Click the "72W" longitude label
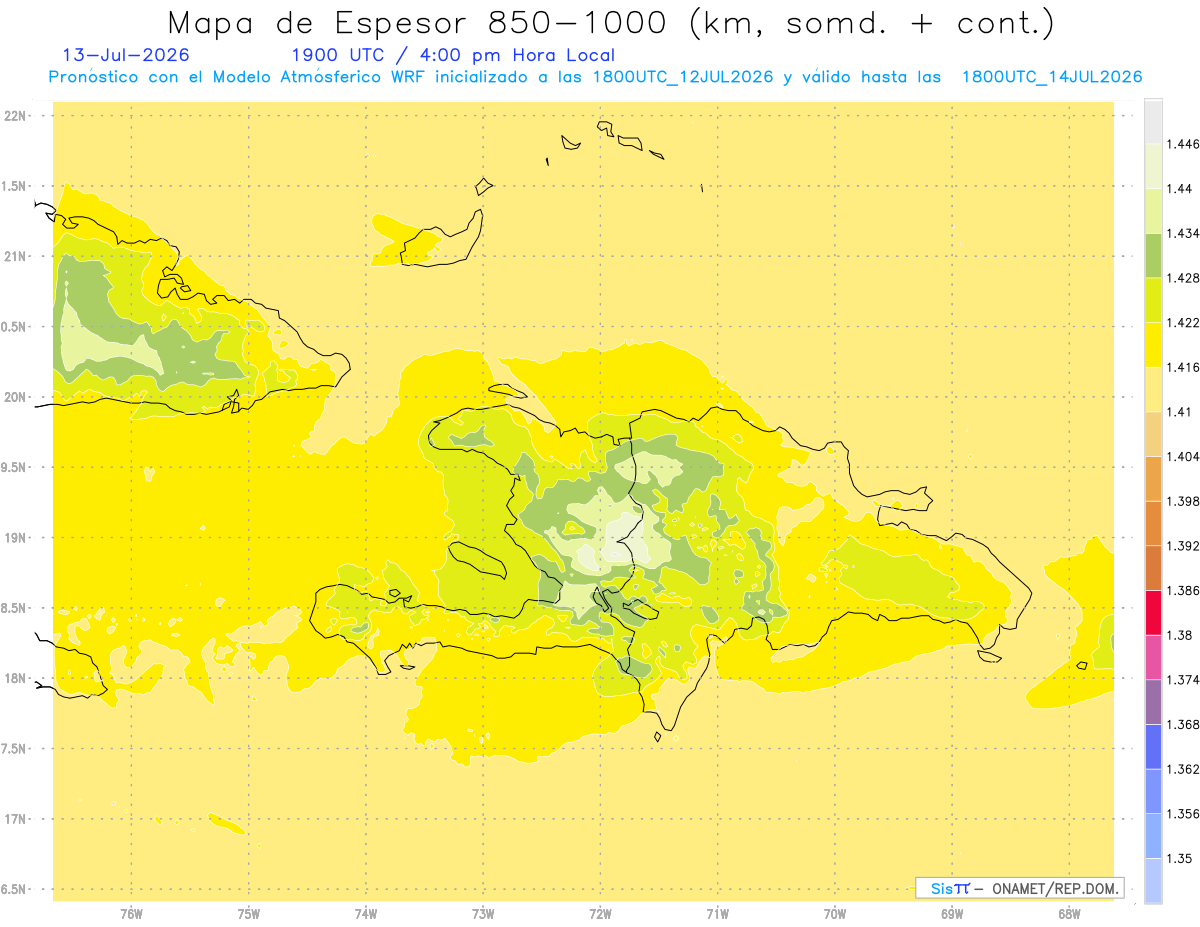The height and width of the screenshot is (927, 1200). (600, 914)
